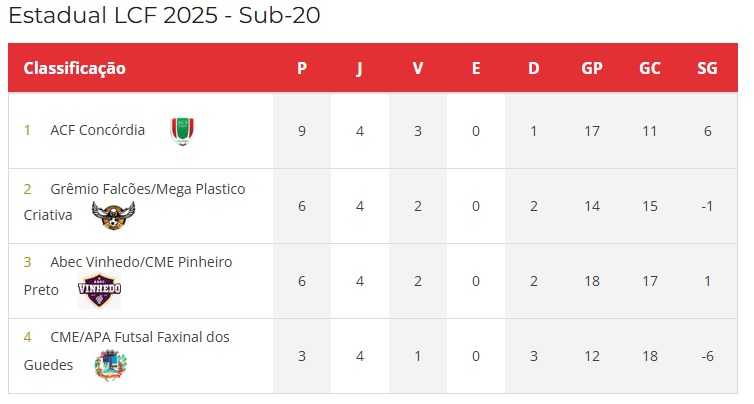This screenshot has height=404, width=754.
Task: Click the V wins column header
Action: point(418,68)
